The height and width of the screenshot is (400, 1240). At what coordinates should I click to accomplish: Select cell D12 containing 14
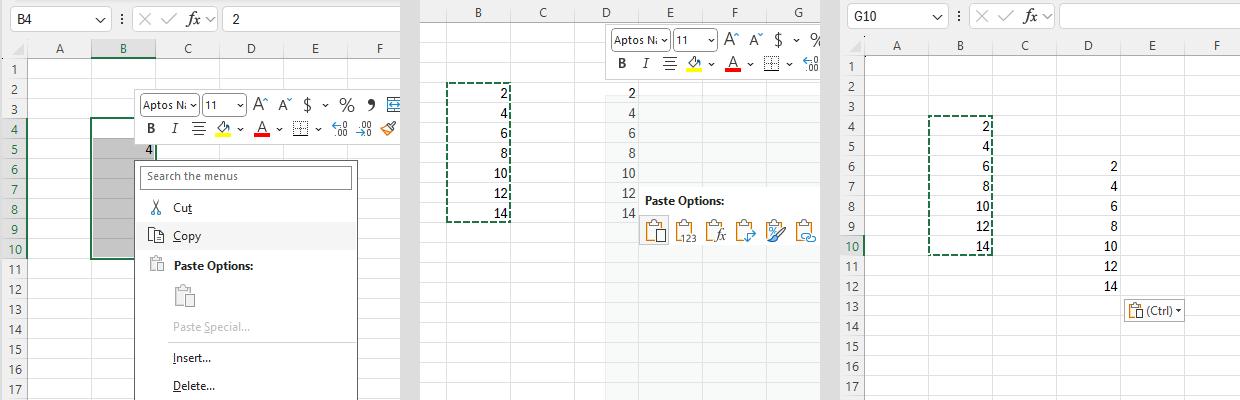coord(1088,286)
